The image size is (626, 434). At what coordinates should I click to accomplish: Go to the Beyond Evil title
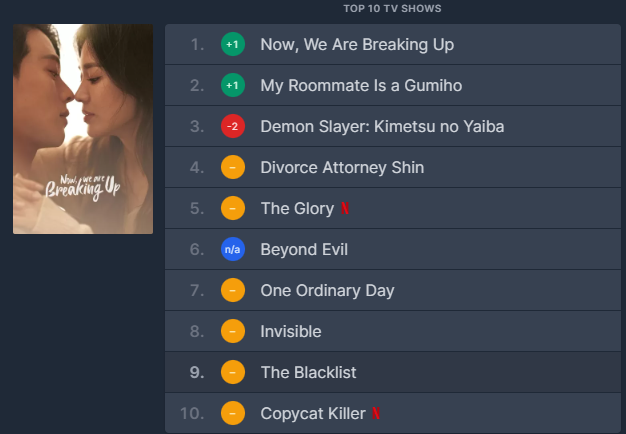(304, 250)
